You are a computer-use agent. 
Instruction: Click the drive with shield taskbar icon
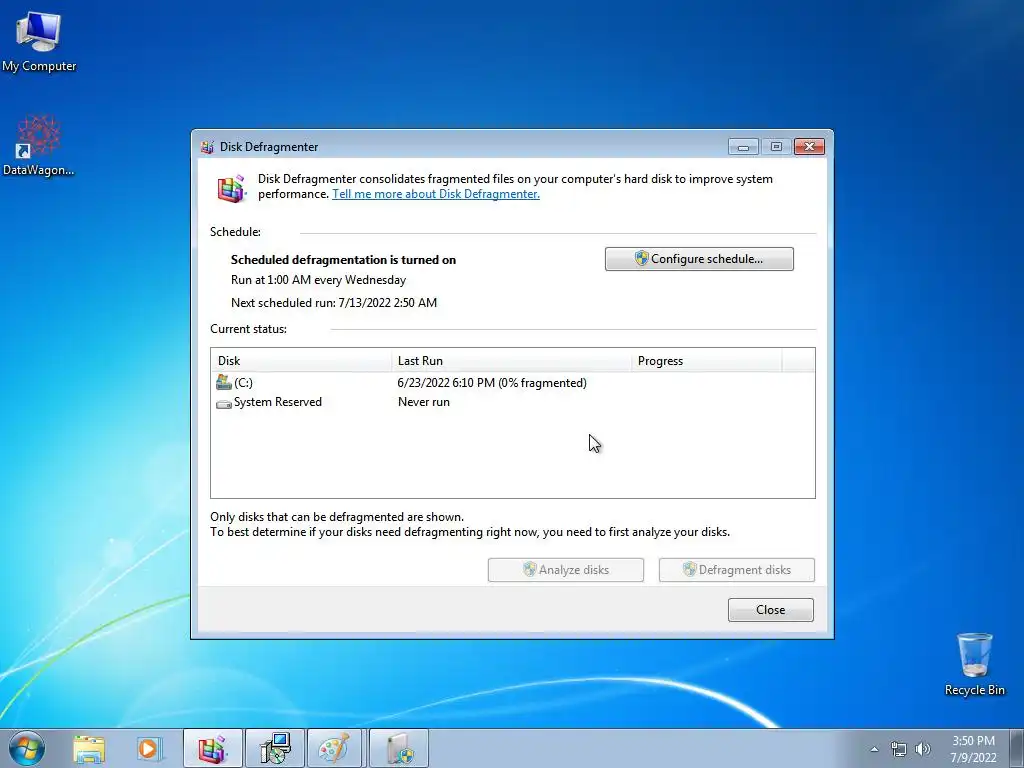click(399, 748)
